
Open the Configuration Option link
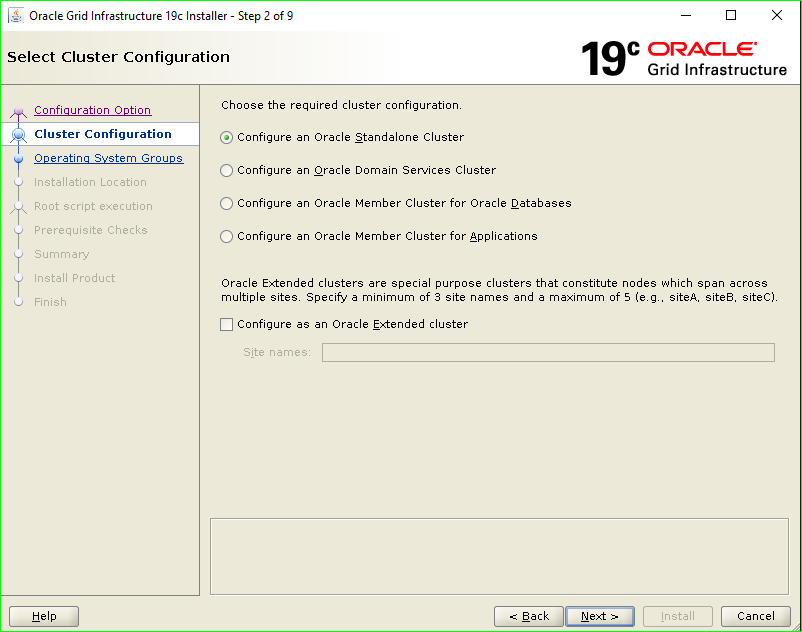(92, 110)
